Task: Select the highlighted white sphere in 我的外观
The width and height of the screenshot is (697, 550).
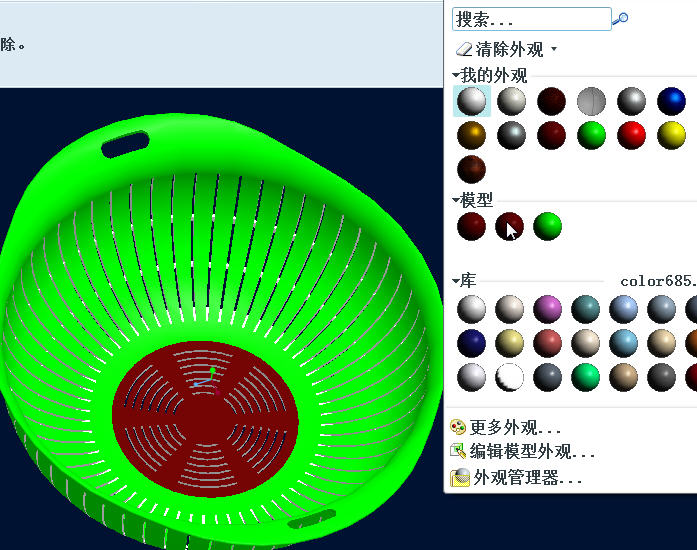Action: pos(472,101)
